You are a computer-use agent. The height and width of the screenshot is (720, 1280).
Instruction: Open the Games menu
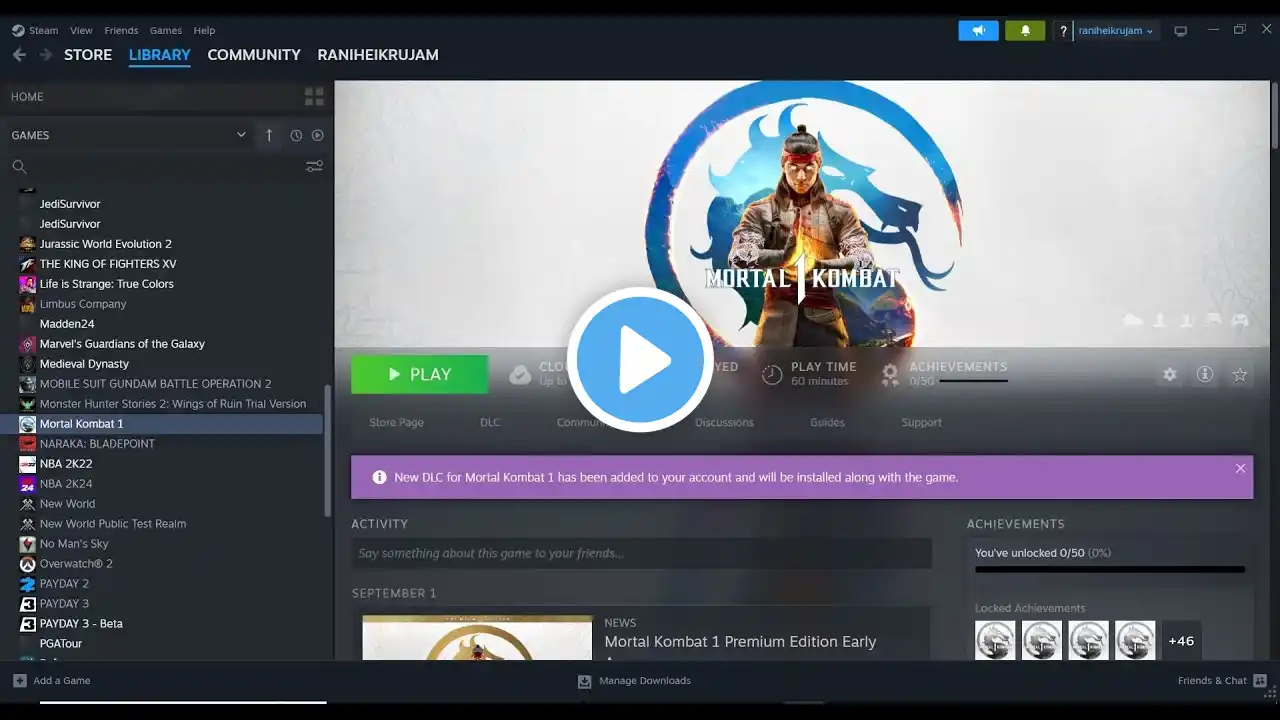(x=166, y=31)
